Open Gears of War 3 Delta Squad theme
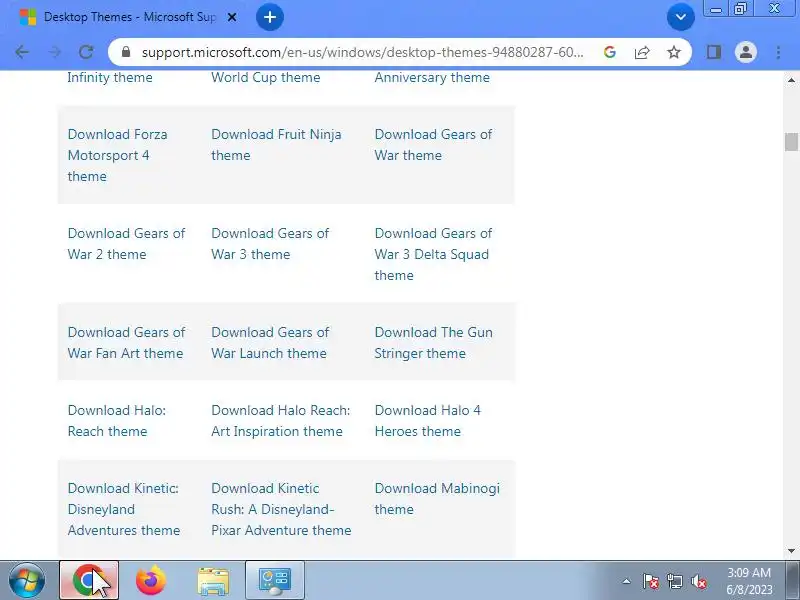The image size is (800, 600). (433, 254)
